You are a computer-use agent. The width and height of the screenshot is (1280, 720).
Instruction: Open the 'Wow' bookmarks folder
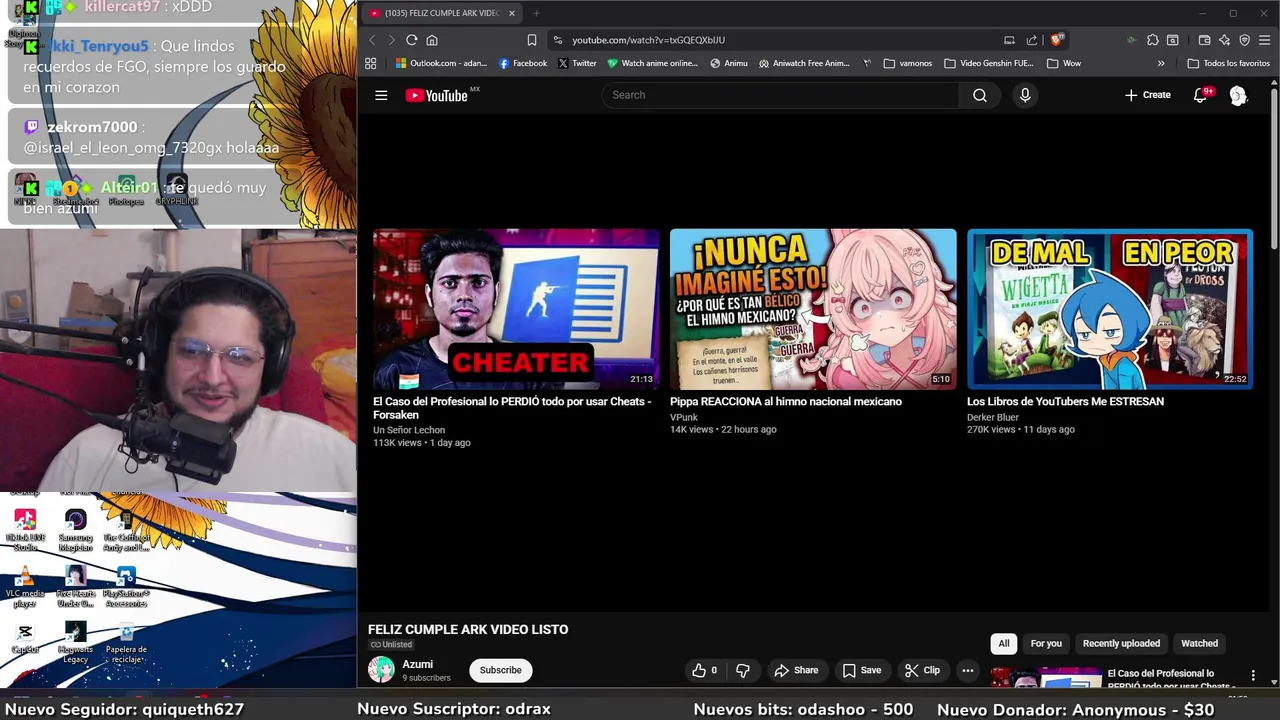coord(1064,63)
